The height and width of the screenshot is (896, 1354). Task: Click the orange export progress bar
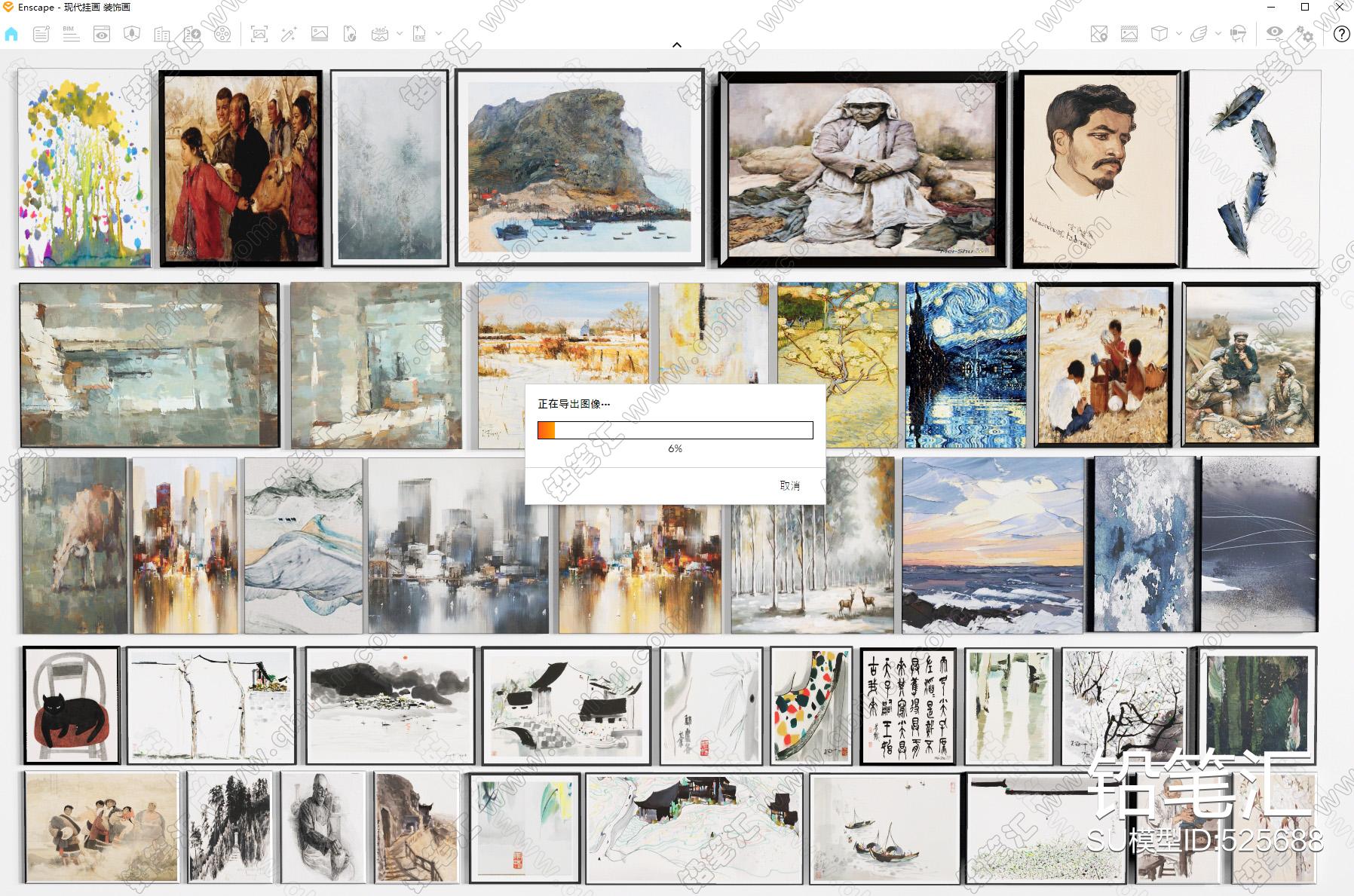click(x=675, y=430)
